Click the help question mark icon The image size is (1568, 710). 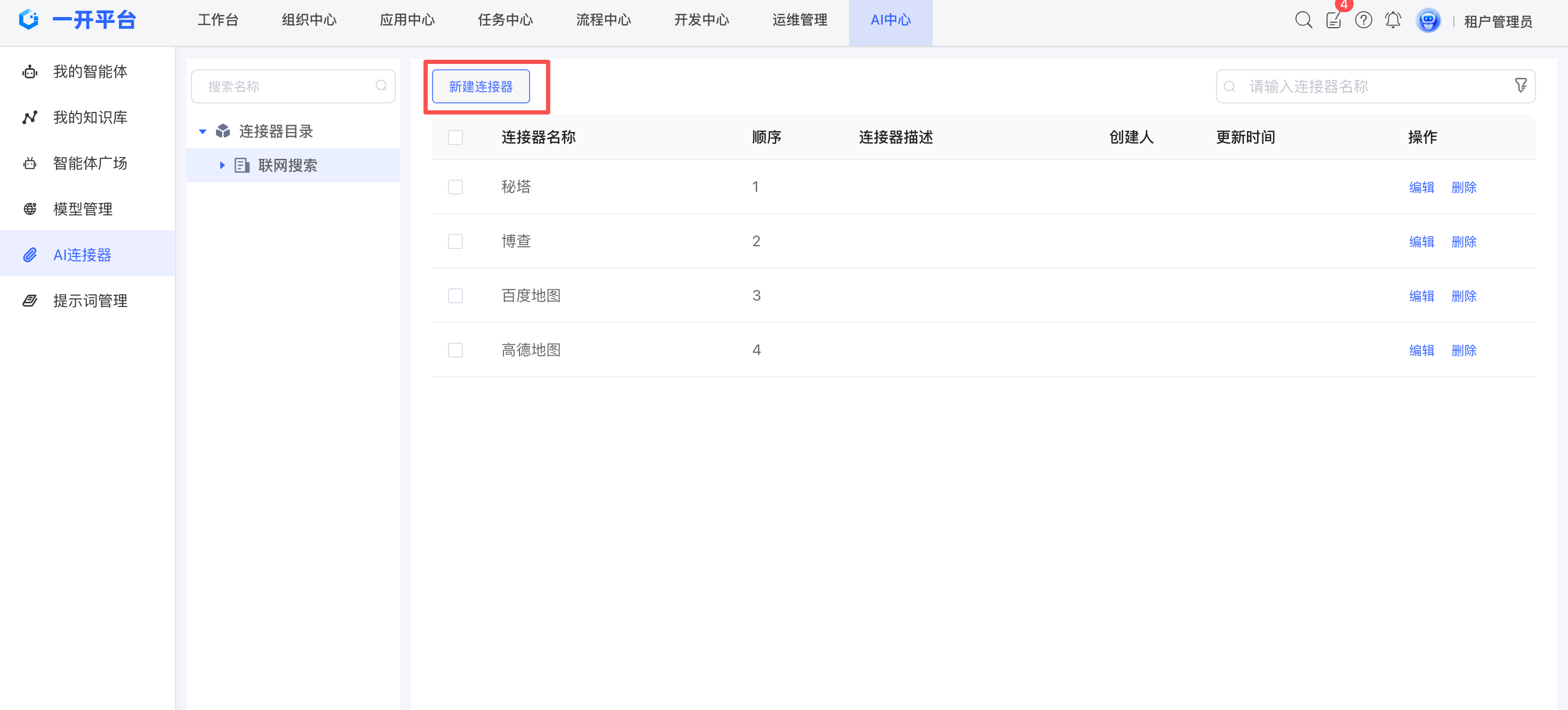(1363, 20)
